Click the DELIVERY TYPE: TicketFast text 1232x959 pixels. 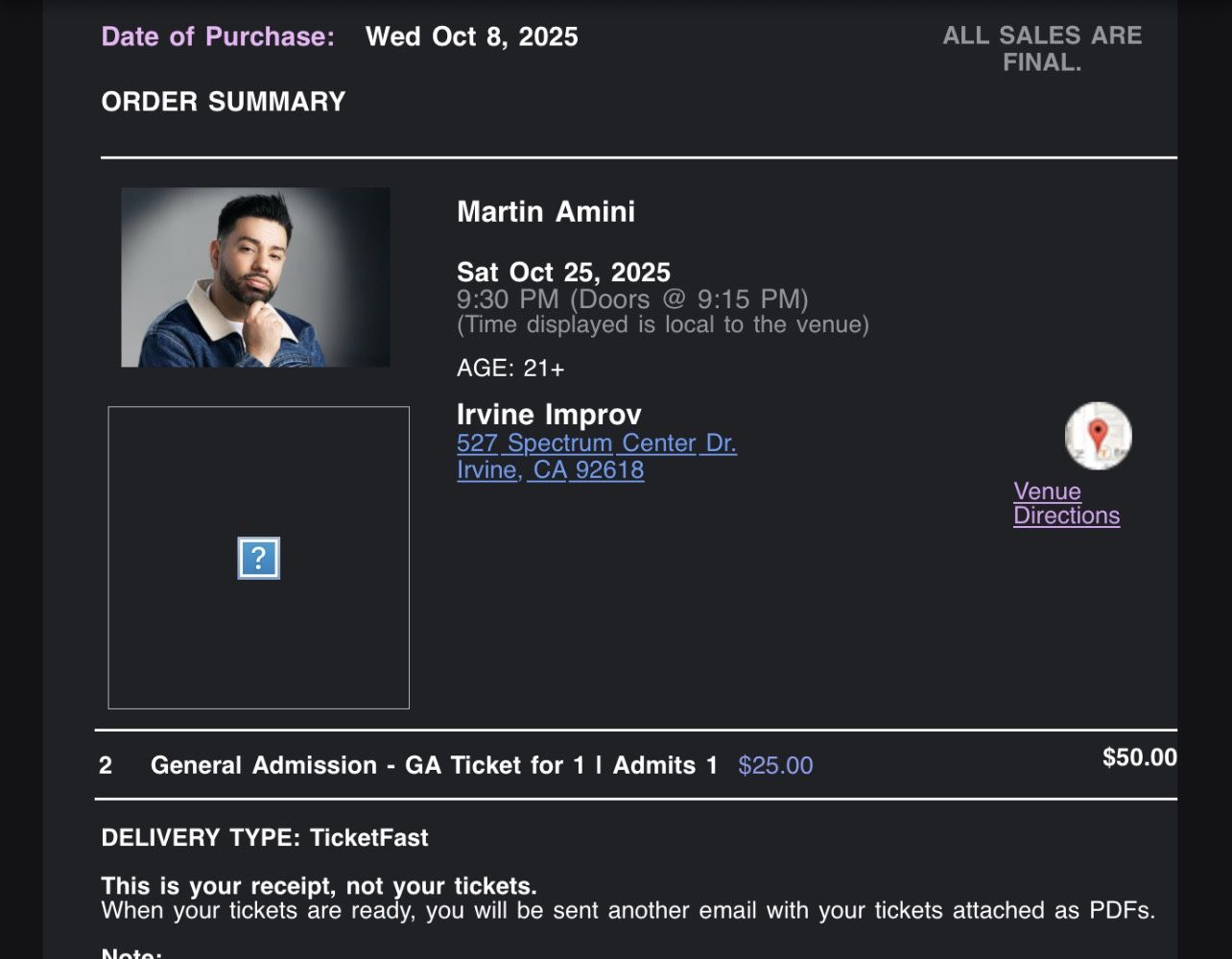coord(264,837)
